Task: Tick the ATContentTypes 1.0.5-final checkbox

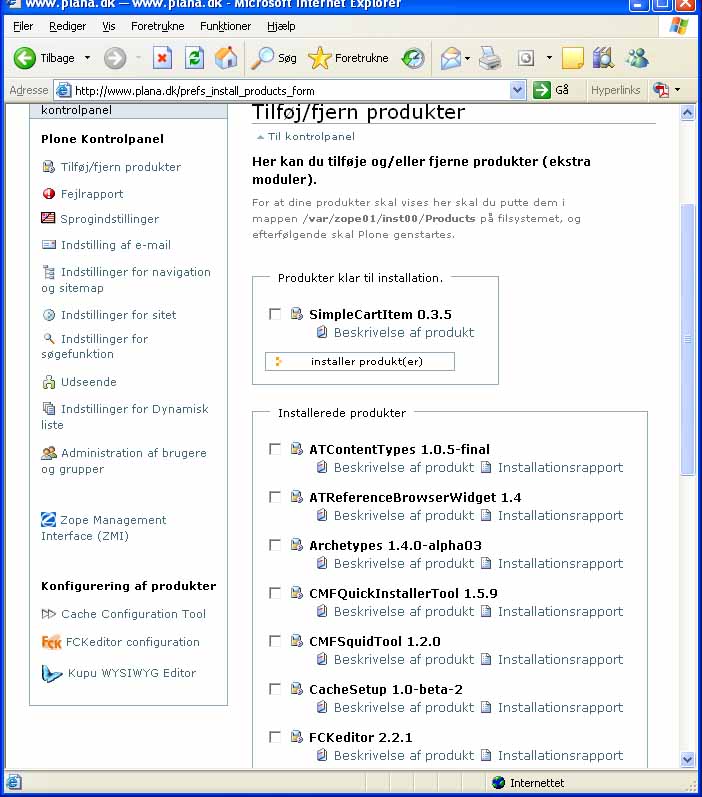Action: pos(275,449)
